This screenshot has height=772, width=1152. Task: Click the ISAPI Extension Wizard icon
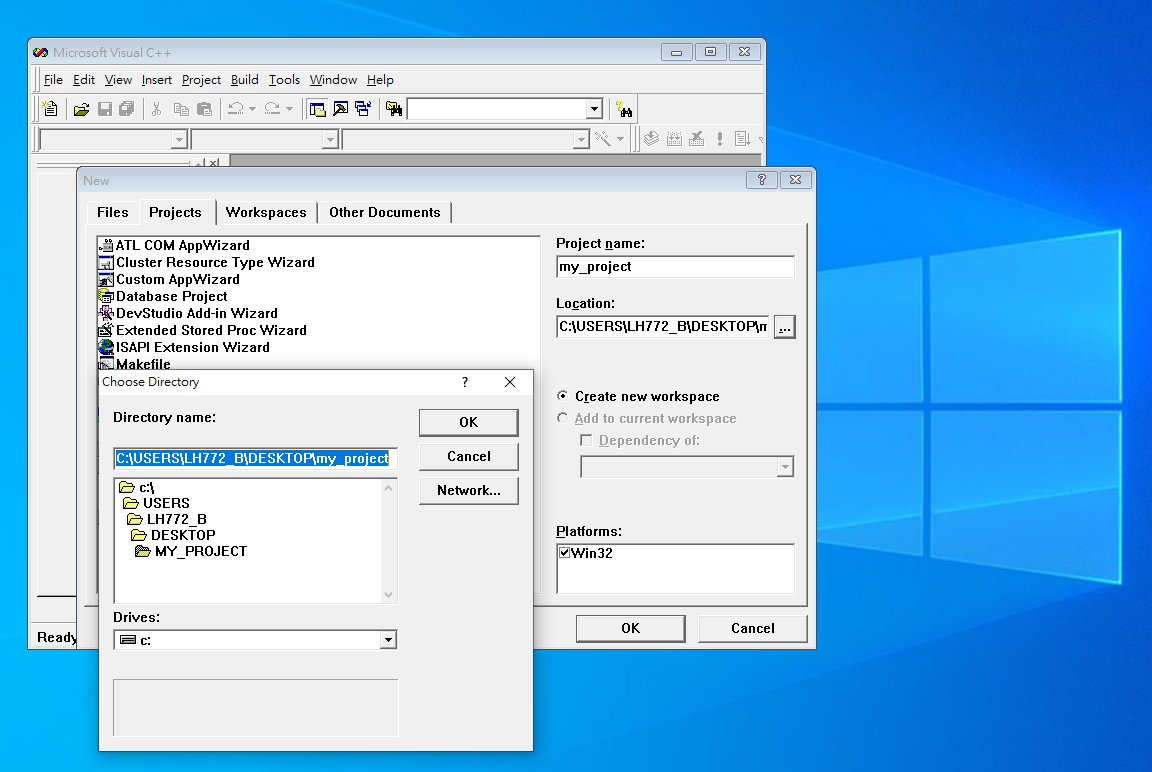107,347
